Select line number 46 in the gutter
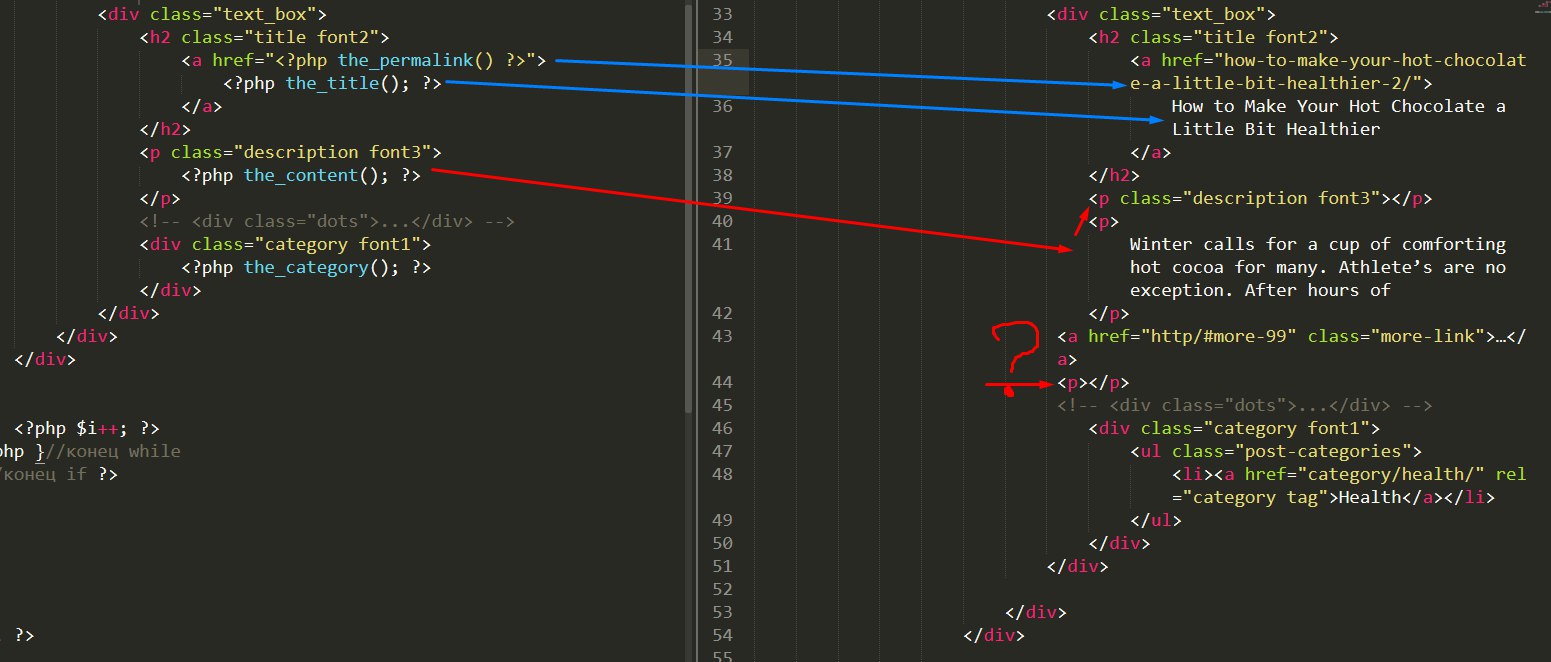1551x662 pixels. [722, 428]
